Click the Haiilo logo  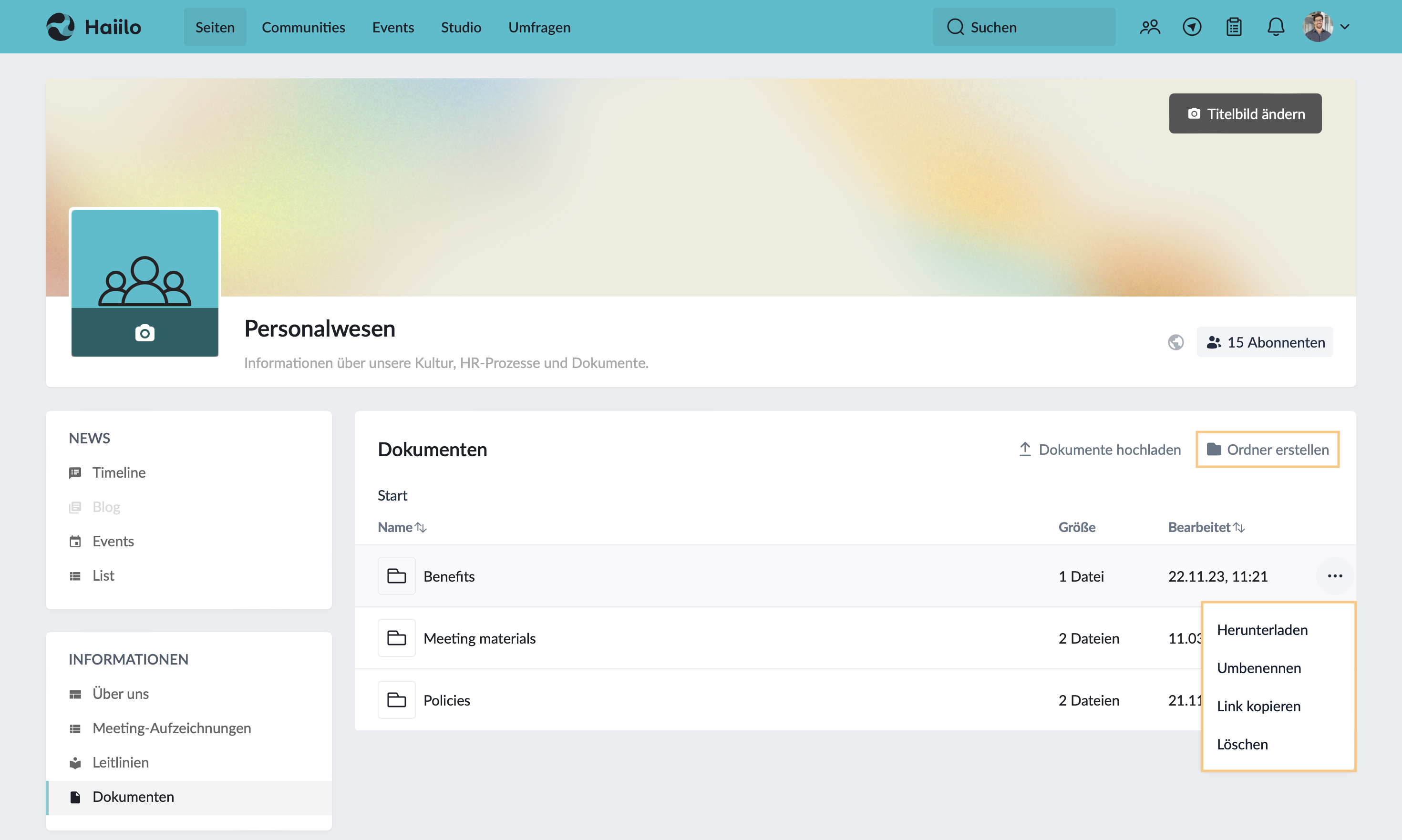click(93, 27)
